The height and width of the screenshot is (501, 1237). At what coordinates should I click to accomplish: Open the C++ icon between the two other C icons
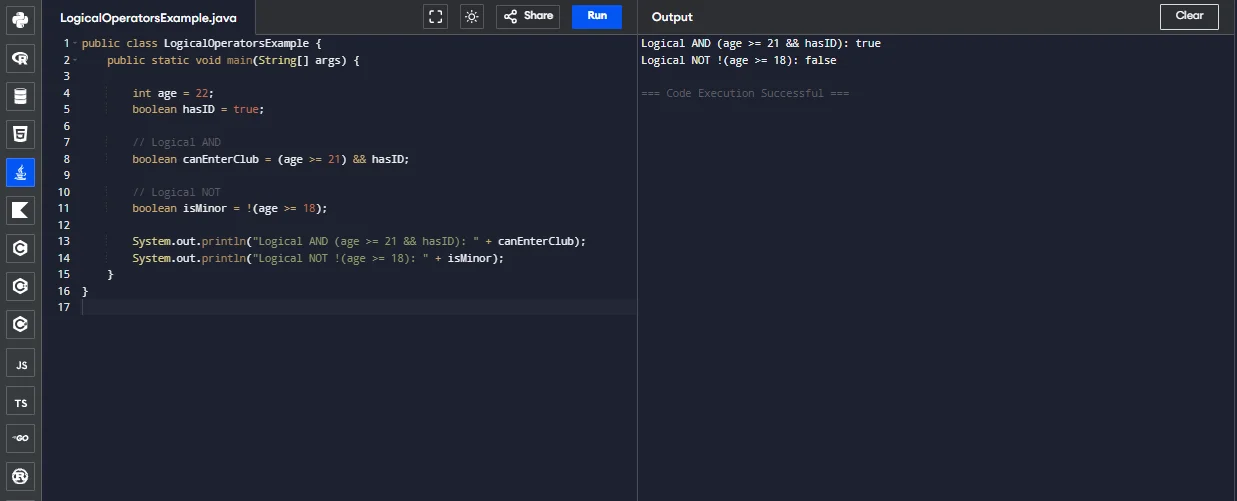point(20,286)
